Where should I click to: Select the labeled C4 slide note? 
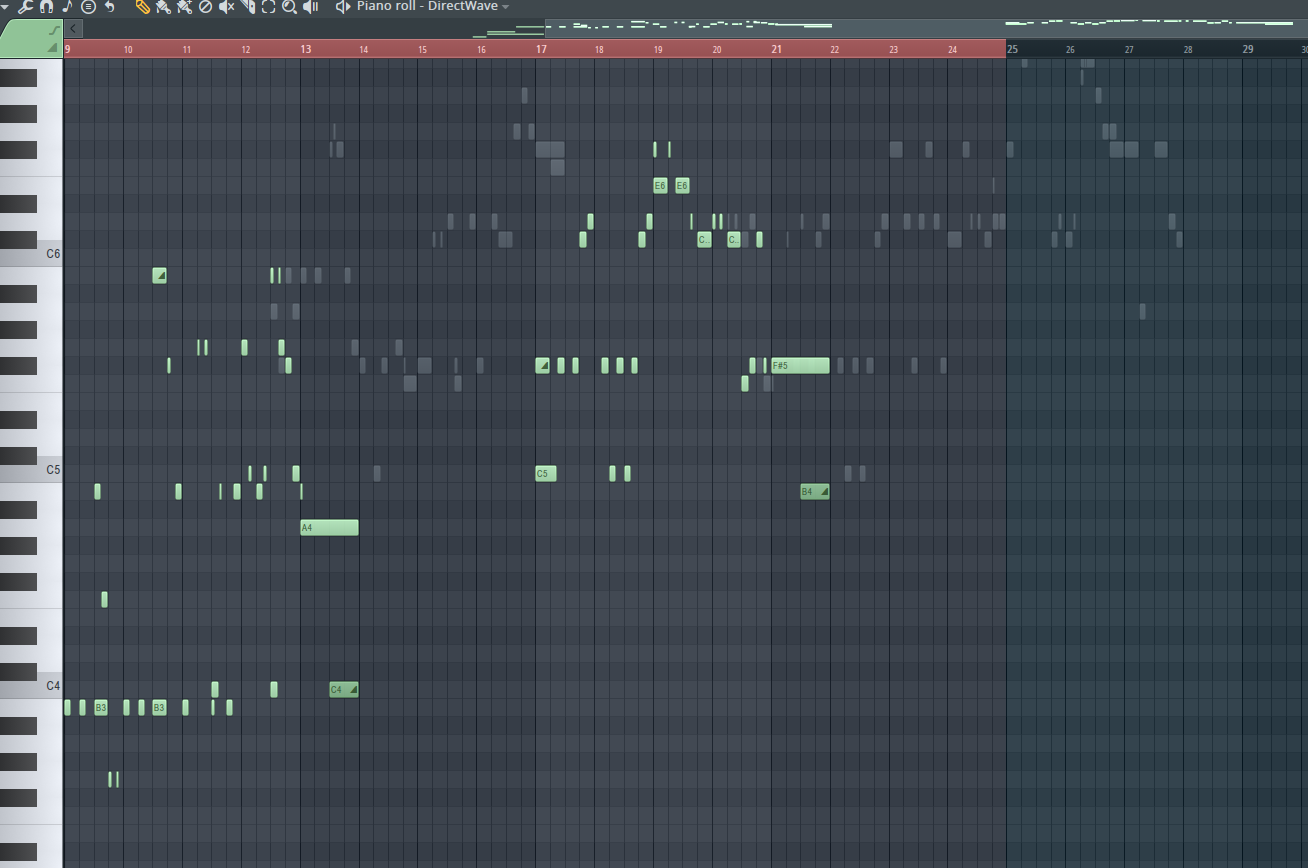pyautogui.click(x=344, y=690)
